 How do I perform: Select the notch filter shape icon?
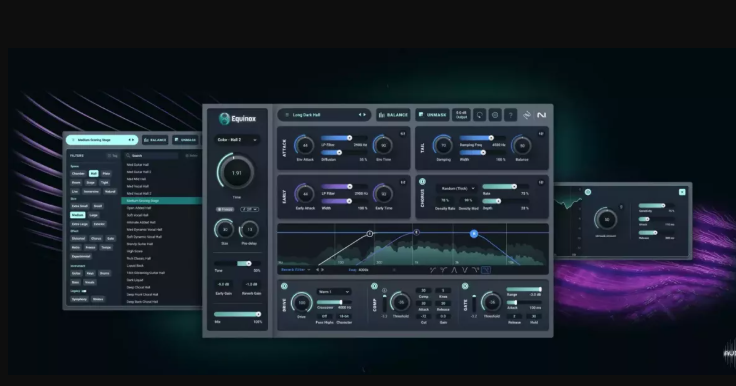coord(465,270)
